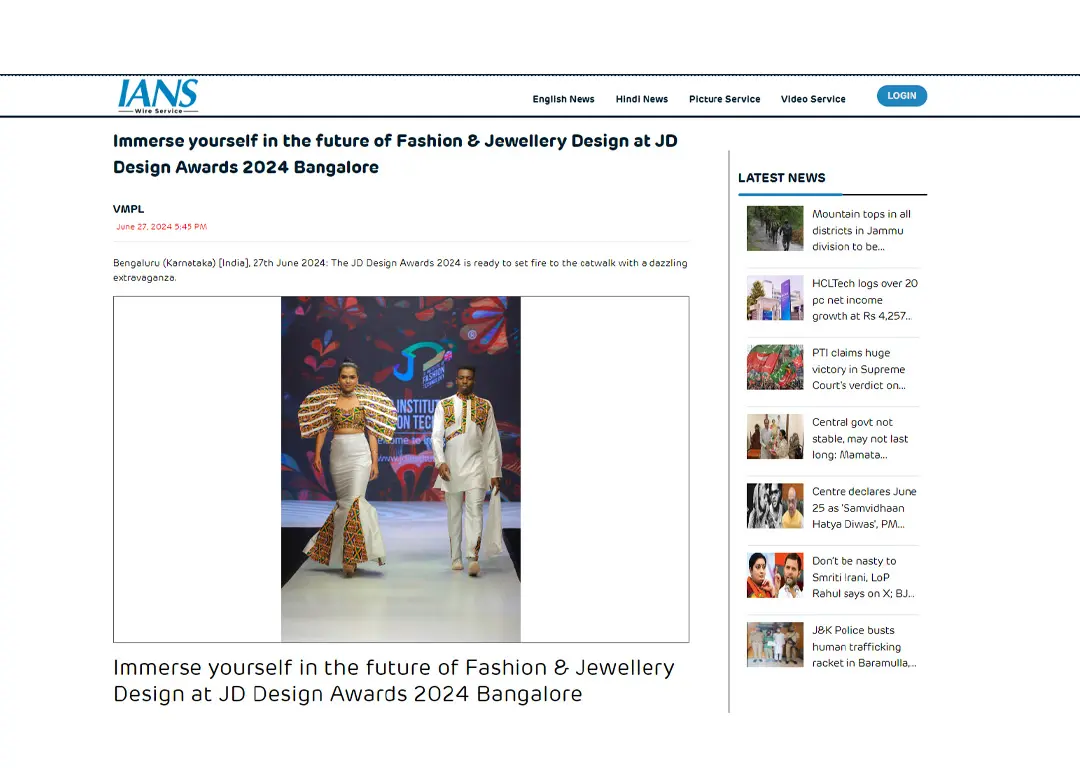The image size is (1080, 768).
Task: Open J&K Police news thumbnail
Action: (x=775, y=645)
